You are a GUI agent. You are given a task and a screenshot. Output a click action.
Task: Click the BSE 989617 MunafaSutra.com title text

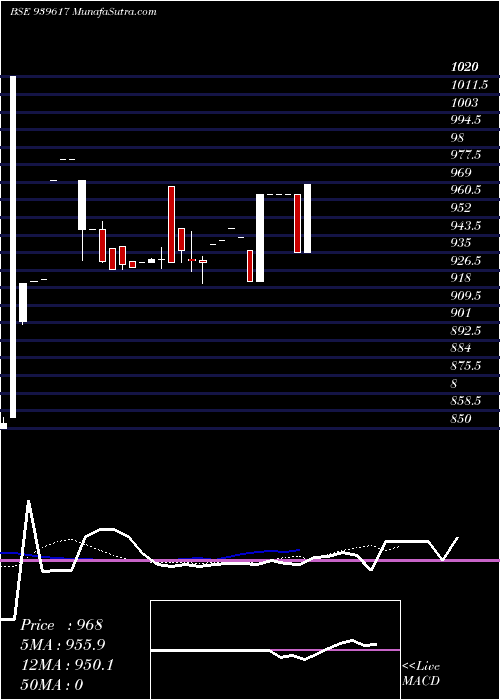[x=83, y=12]
